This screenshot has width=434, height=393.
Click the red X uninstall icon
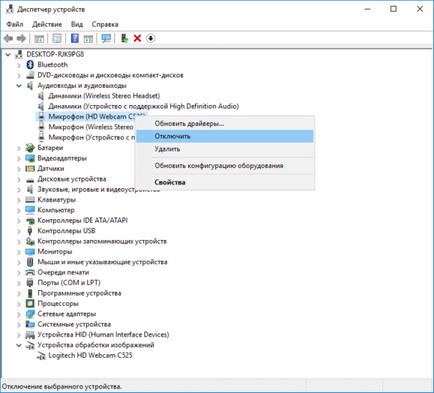pos(137,38)
